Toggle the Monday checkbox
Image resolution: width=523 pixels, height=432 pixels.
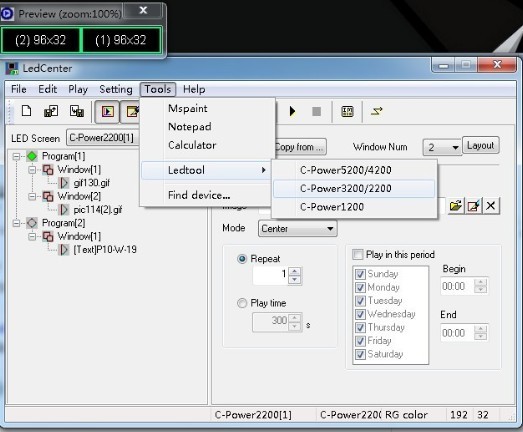[x=360, y=287]
